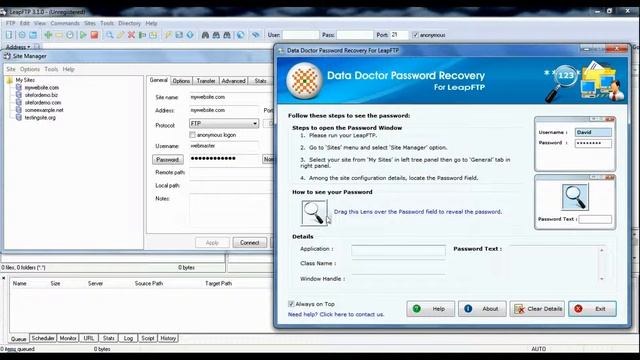This screenshot has width=640, height=360.
Task: Open the Site menu in Site Manager
Action: (x=11, y=69)
